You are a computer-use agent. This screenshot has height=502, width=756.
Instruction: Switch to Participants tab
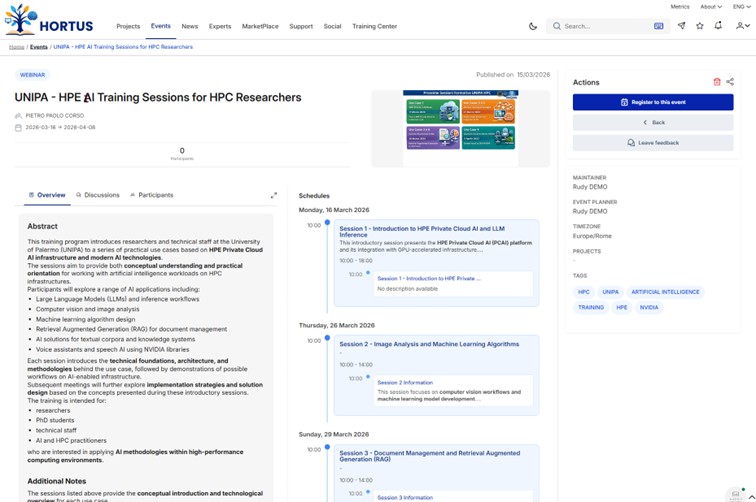point(151,195)
